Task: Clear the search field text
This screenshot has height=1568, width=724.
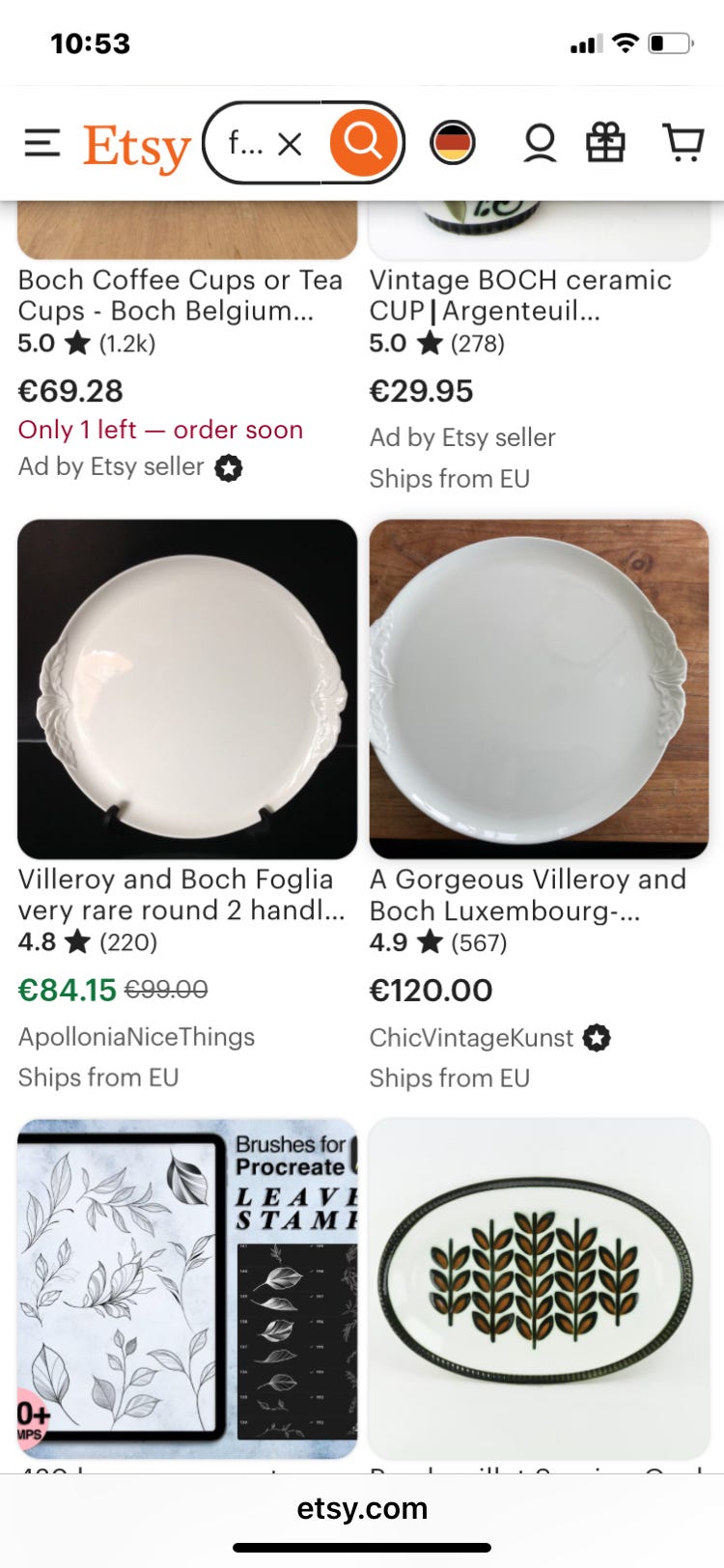Action: [290, 144]
